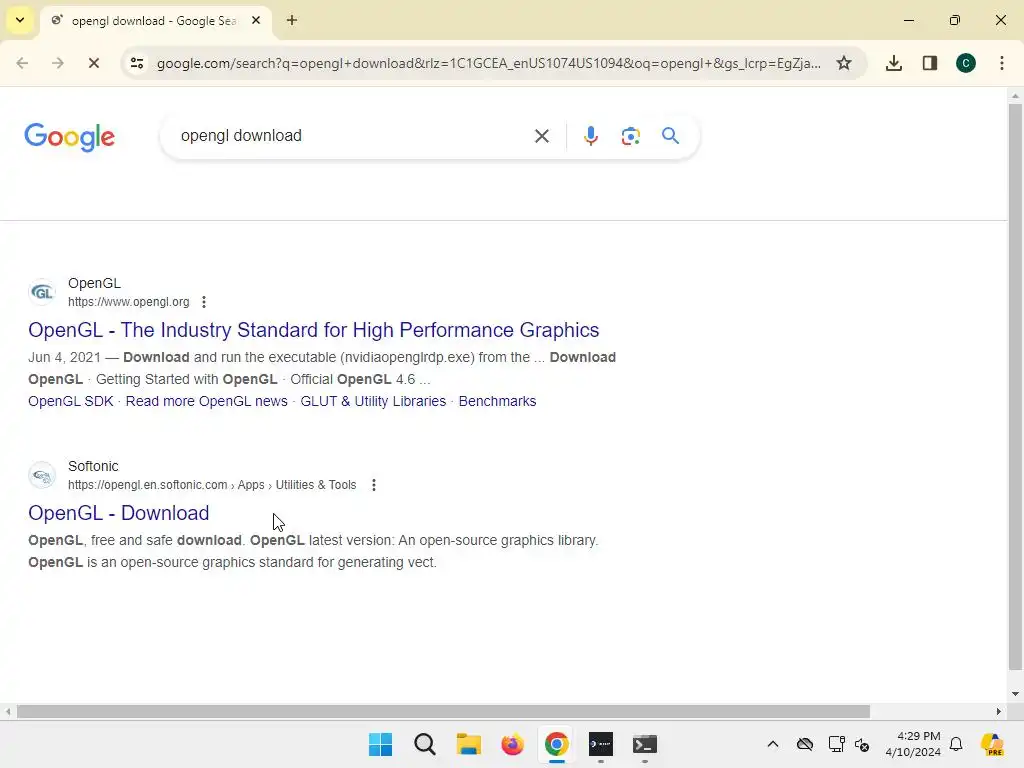Click the vertical scrollbar thumb
Image resolution: width=1024 pixels, height=768 pixels.
1015,385
